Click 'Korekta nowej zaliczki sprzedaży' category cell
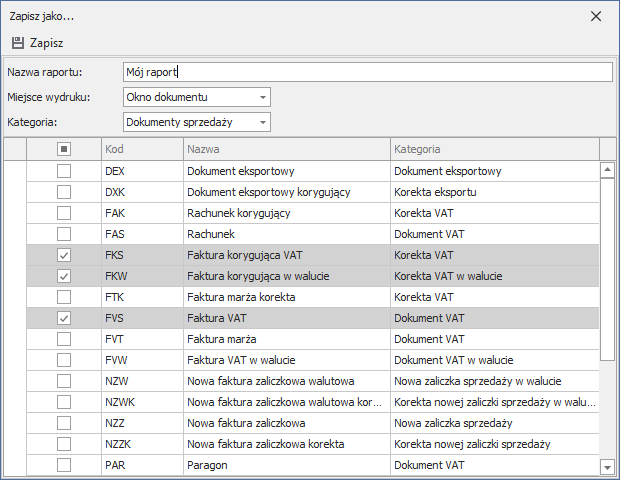The width and height of the screenshot is (620, 480). pyautogui.click(x=495, y=444)
